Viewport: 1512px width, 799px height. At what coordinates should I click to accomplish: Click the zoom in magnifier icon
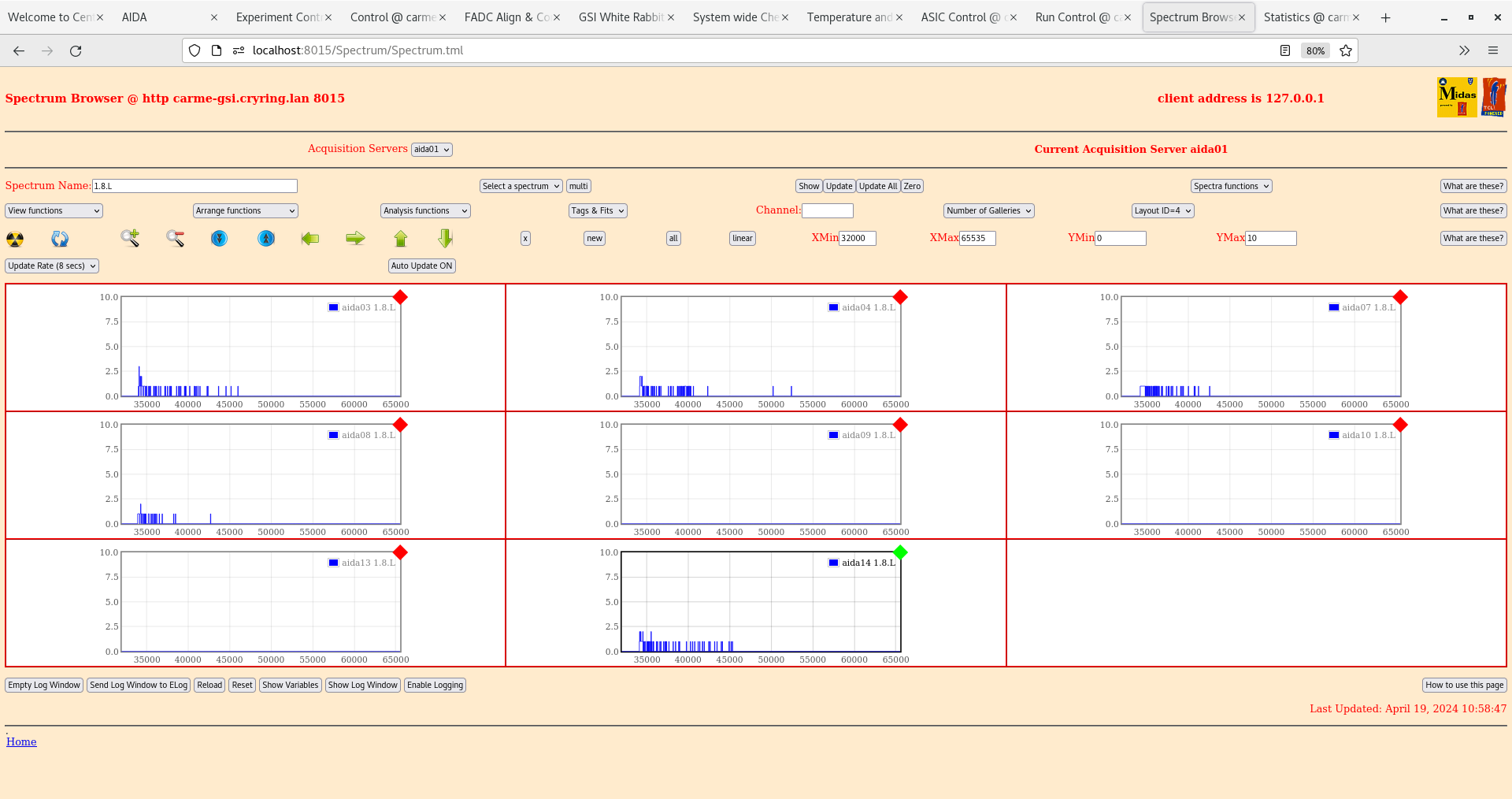click(130, 238)
